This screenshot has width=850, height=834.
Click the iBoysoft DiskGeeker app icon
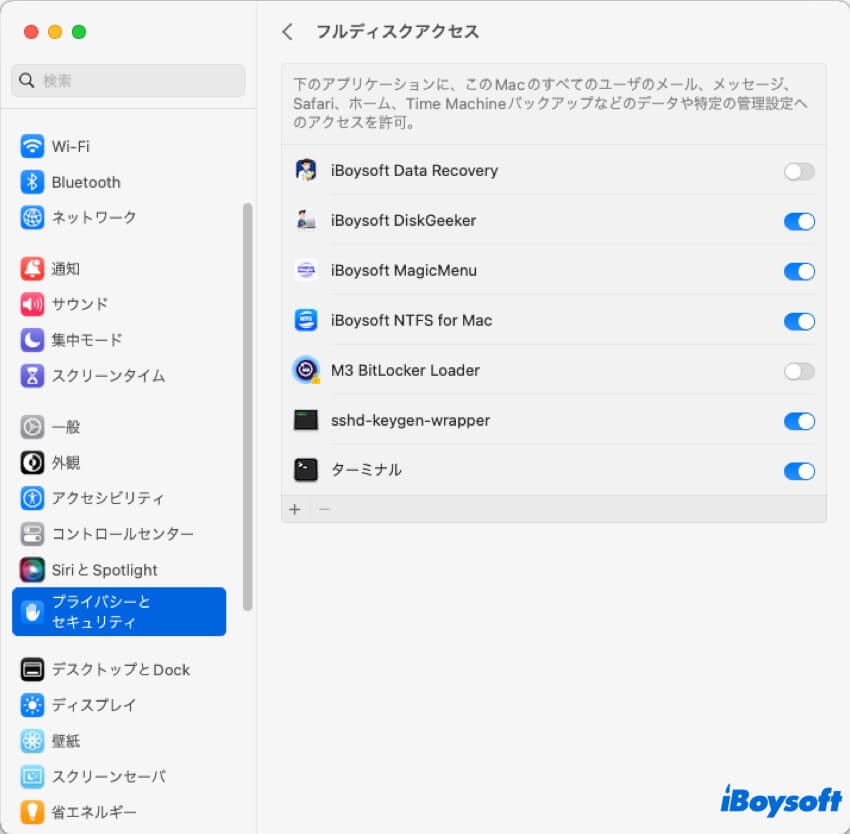click(306, 220)
